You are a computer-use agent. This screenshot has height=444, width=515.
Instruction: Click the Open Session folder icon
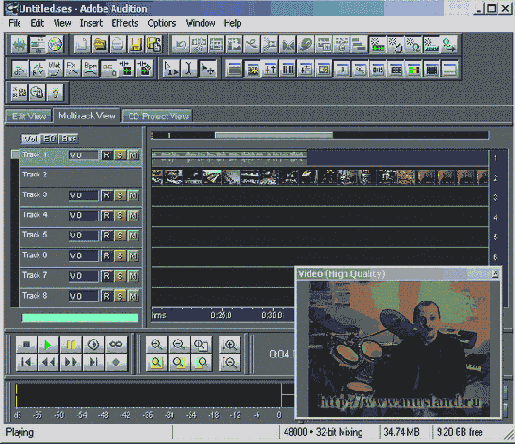point(100,44)
